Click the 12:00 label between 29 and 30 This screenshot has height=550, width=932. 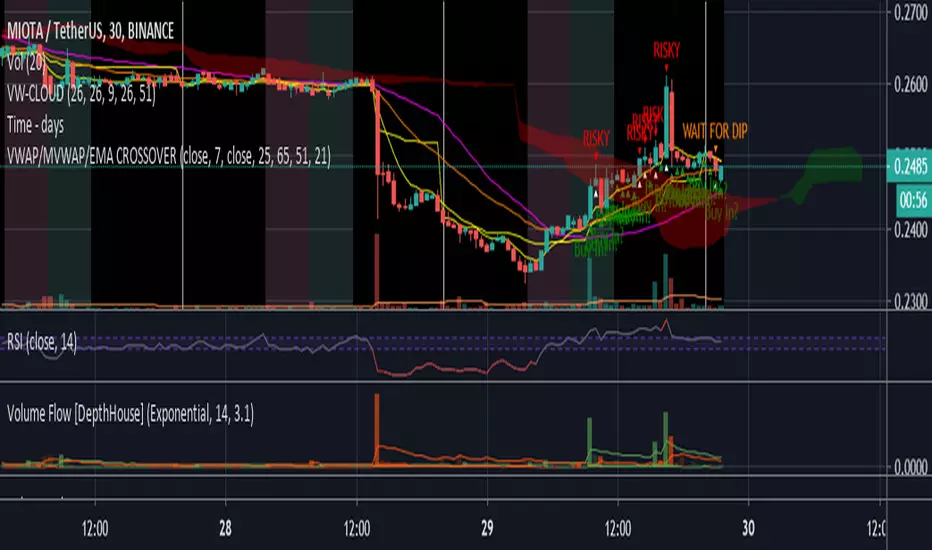[x=618, y=528]
